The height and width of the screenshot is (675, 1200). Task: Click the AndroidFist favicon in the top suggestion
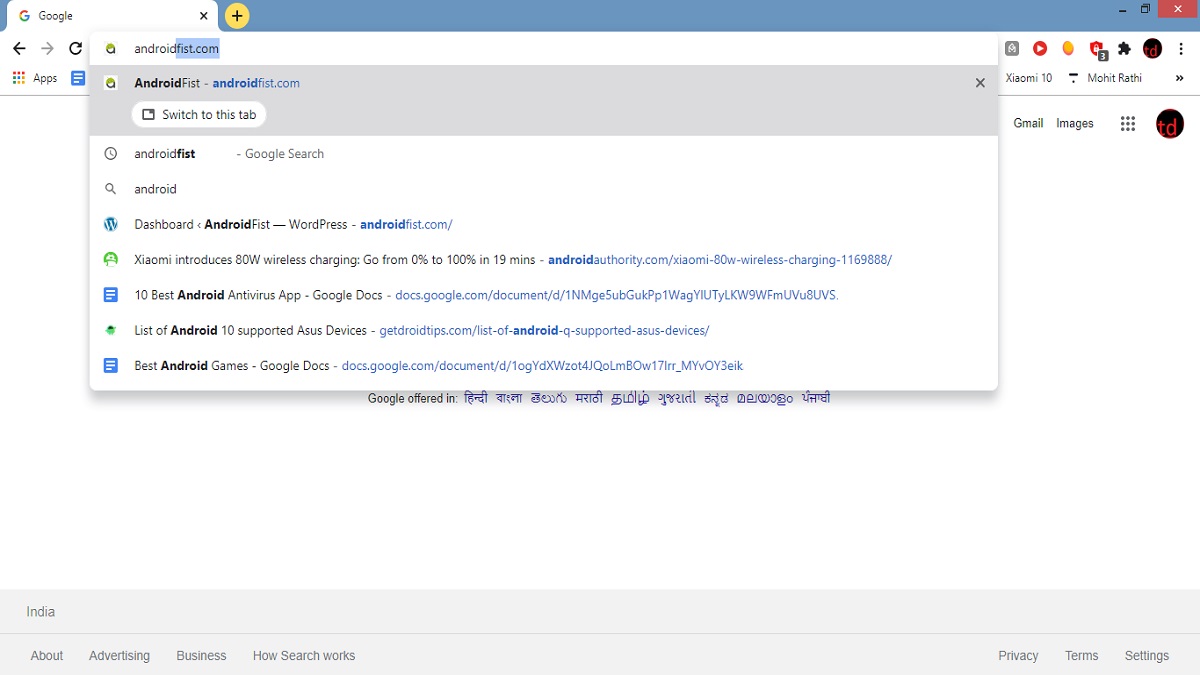tap(111, 83)
